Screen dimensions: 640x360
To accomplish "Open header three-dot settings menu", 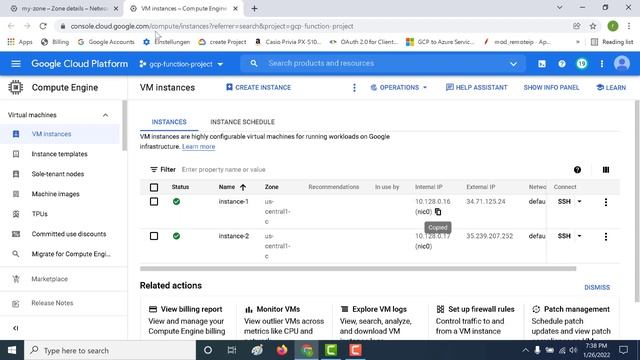I will [x=602, y=64].
